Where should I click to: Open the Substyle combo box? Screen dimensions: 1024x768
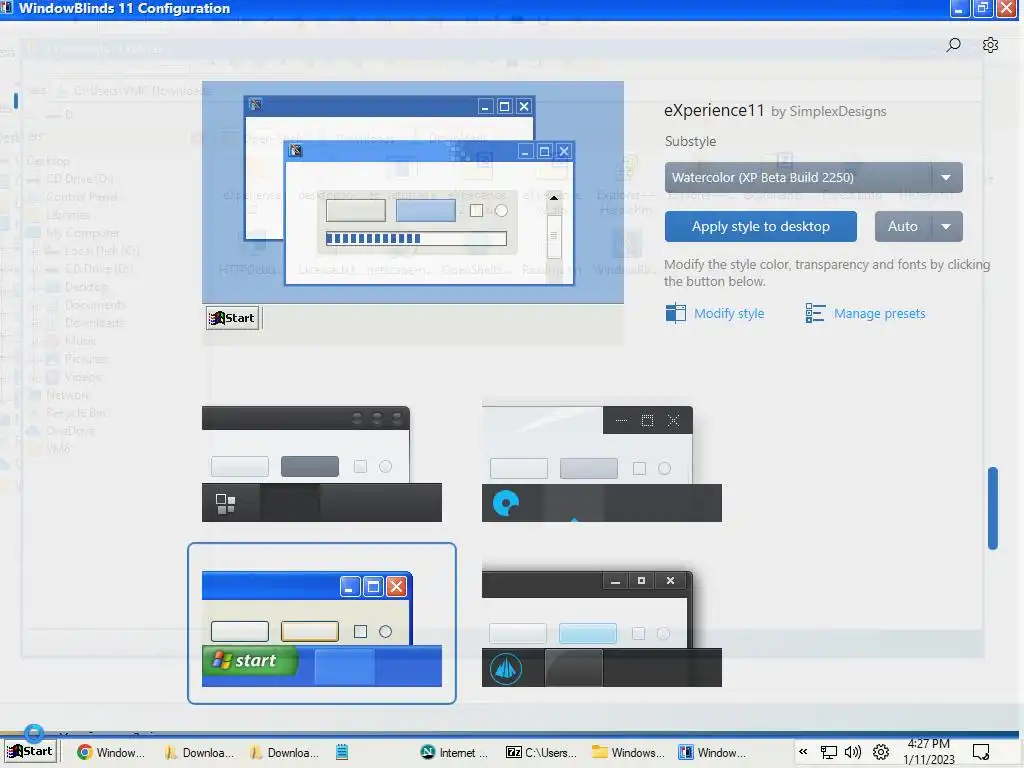(813, 178)
